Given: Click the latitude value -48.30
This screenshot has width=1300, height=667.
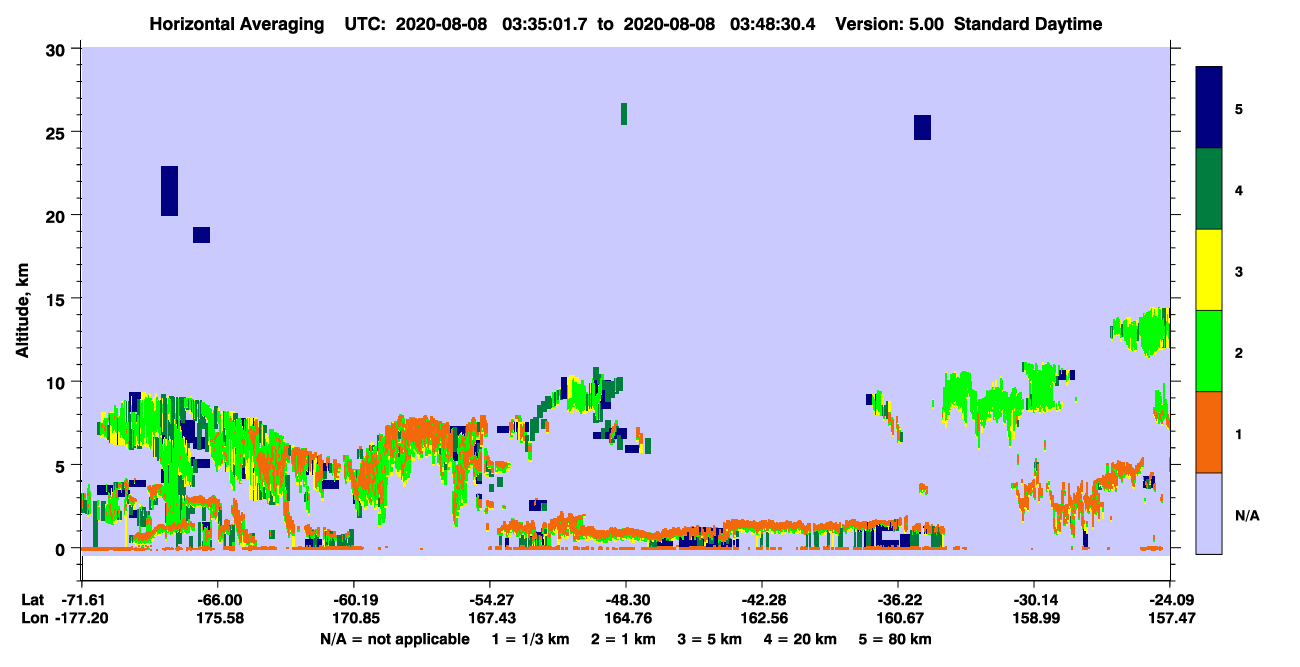Looking at the screenshot, I should click(626, 599).
